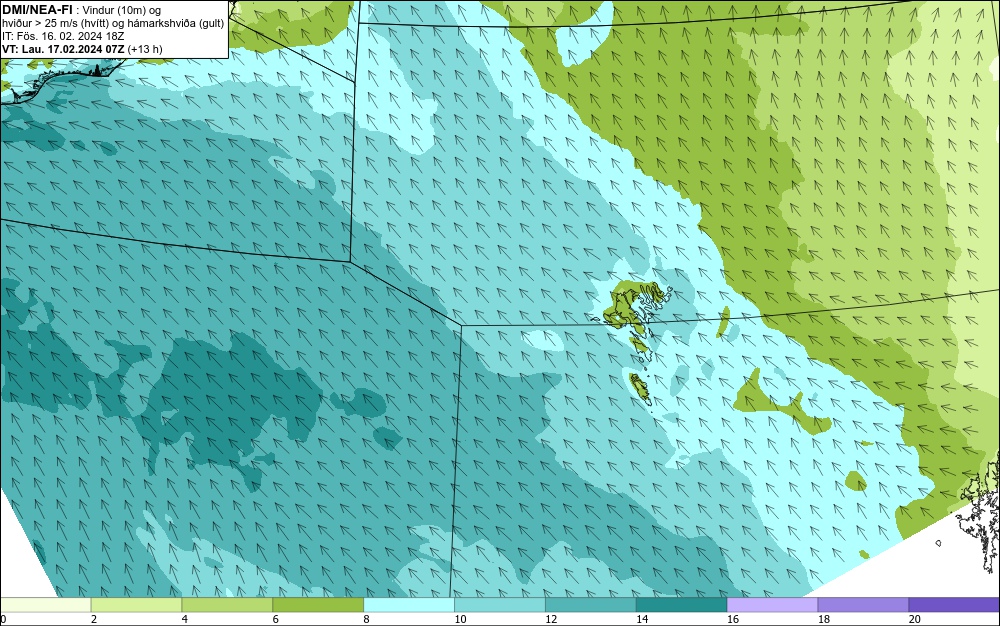Viewport: 1000px width, 626px height.
Task: Click the legend label '16'
Action: click(x=733, y=619)
